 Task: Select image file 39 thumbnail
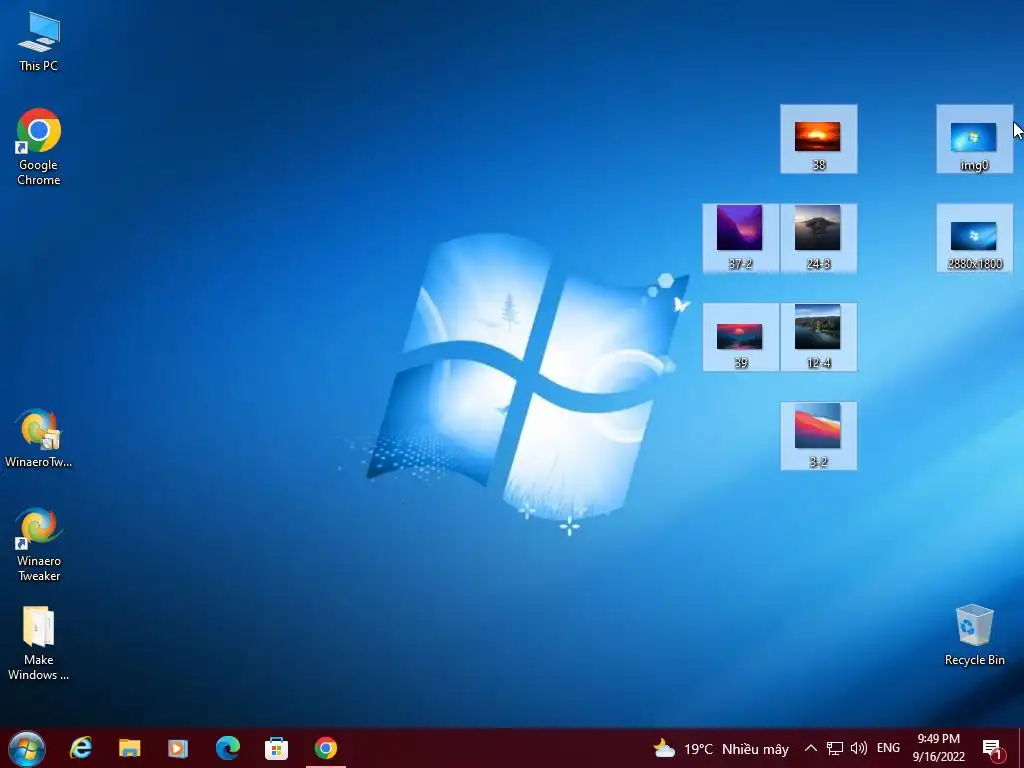click(741, 337)
